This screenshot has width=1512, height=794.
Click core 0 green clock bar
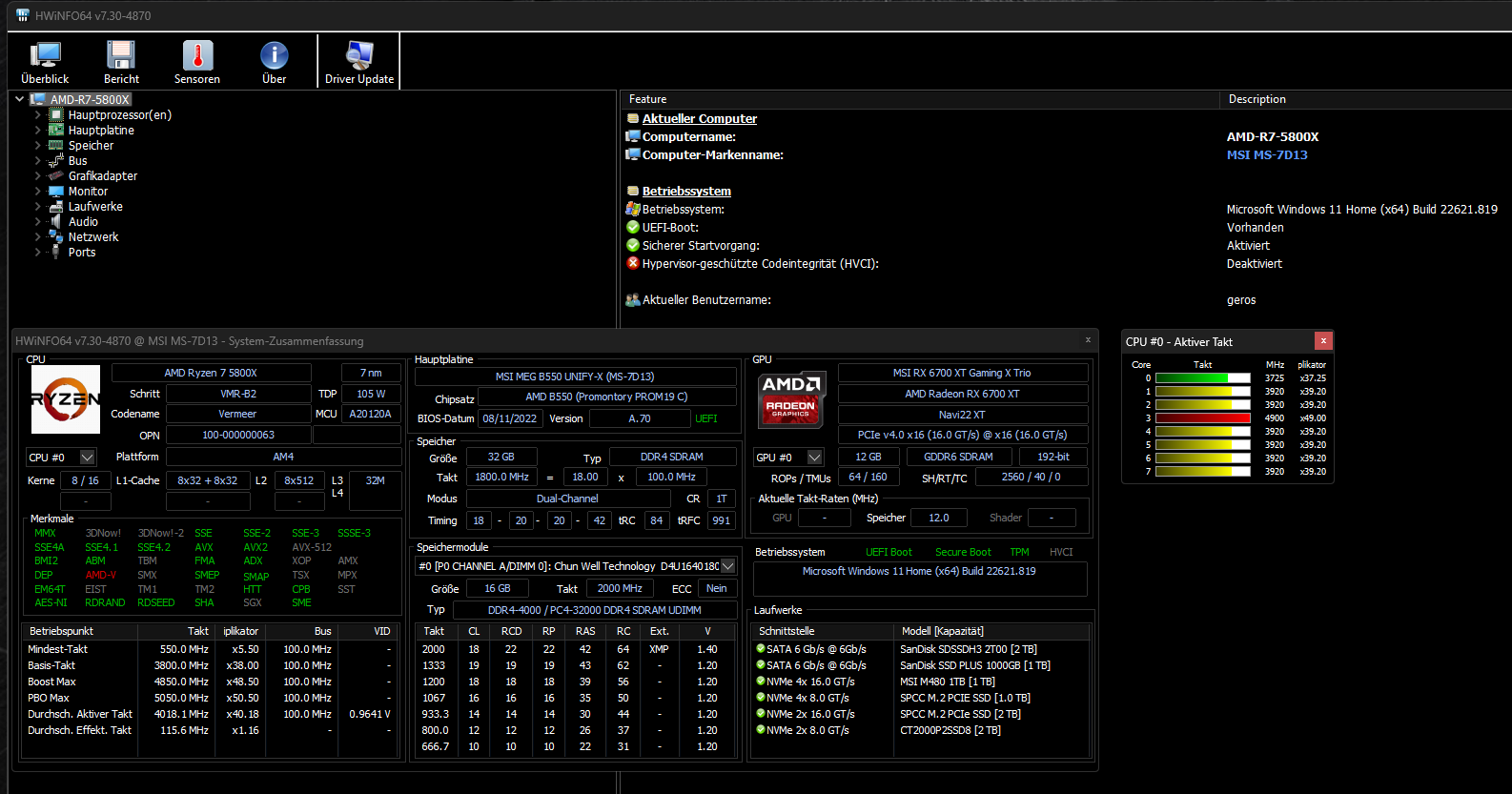tap(1202, 377)
